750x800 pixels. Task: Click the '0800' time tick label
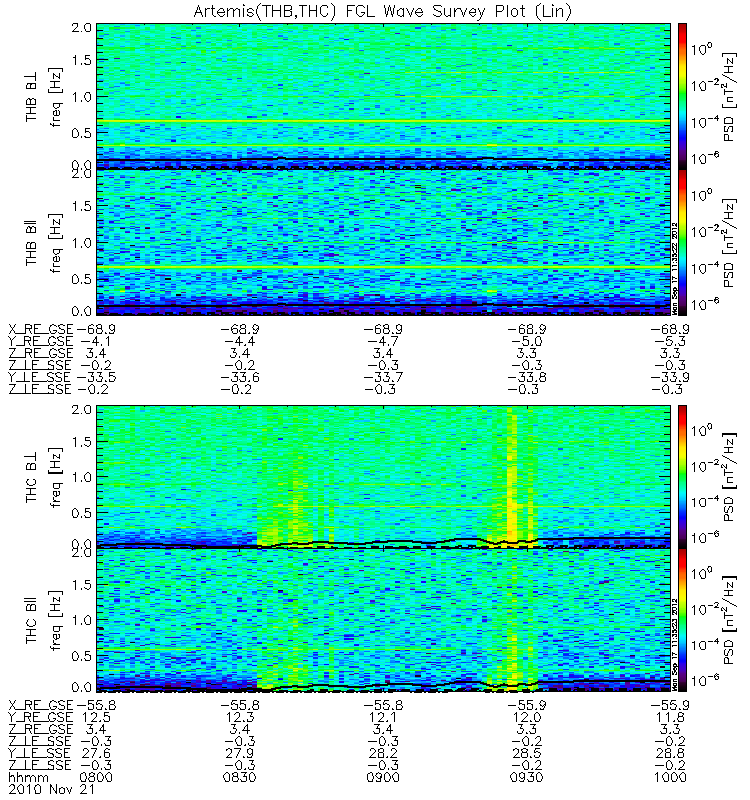point(96,778)
